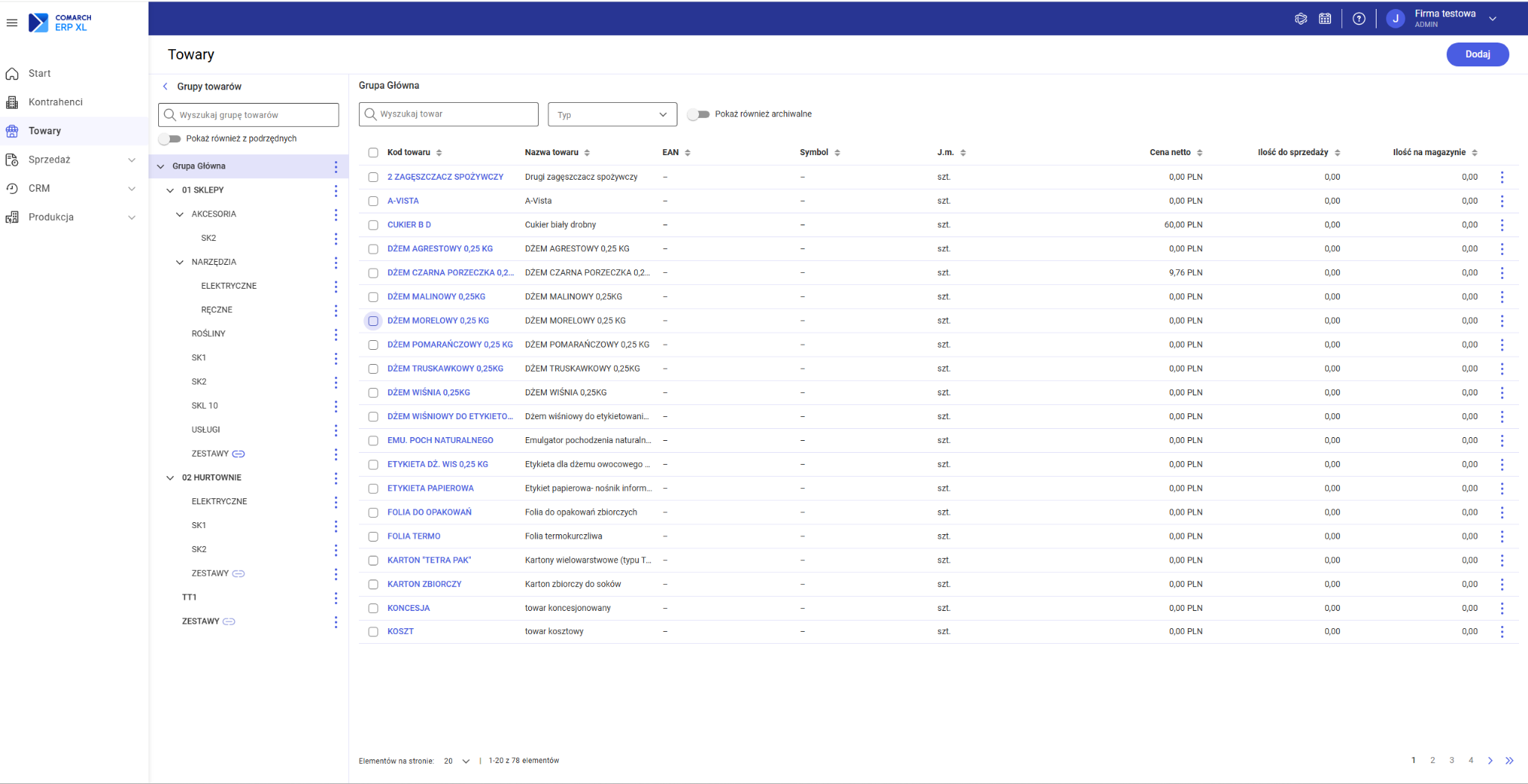This screenshot has width=1528, height=784.
Task: Click the Wyszukaj towar search field
Action: [448, 114]
